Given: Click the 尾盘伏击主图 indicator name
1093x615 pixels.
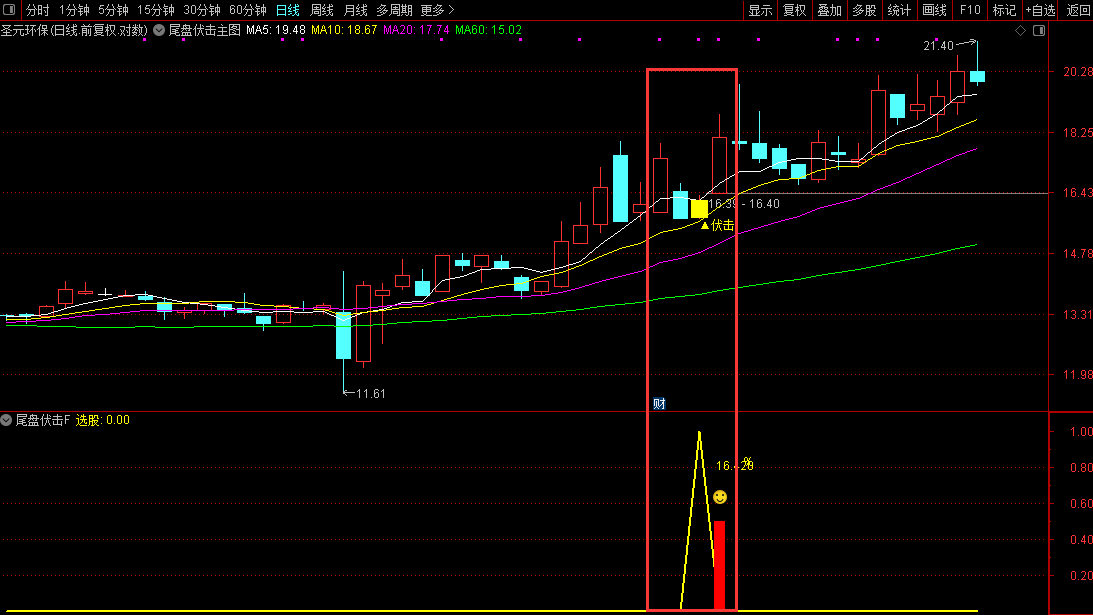Looking at the screenshot, I should 205,30.
